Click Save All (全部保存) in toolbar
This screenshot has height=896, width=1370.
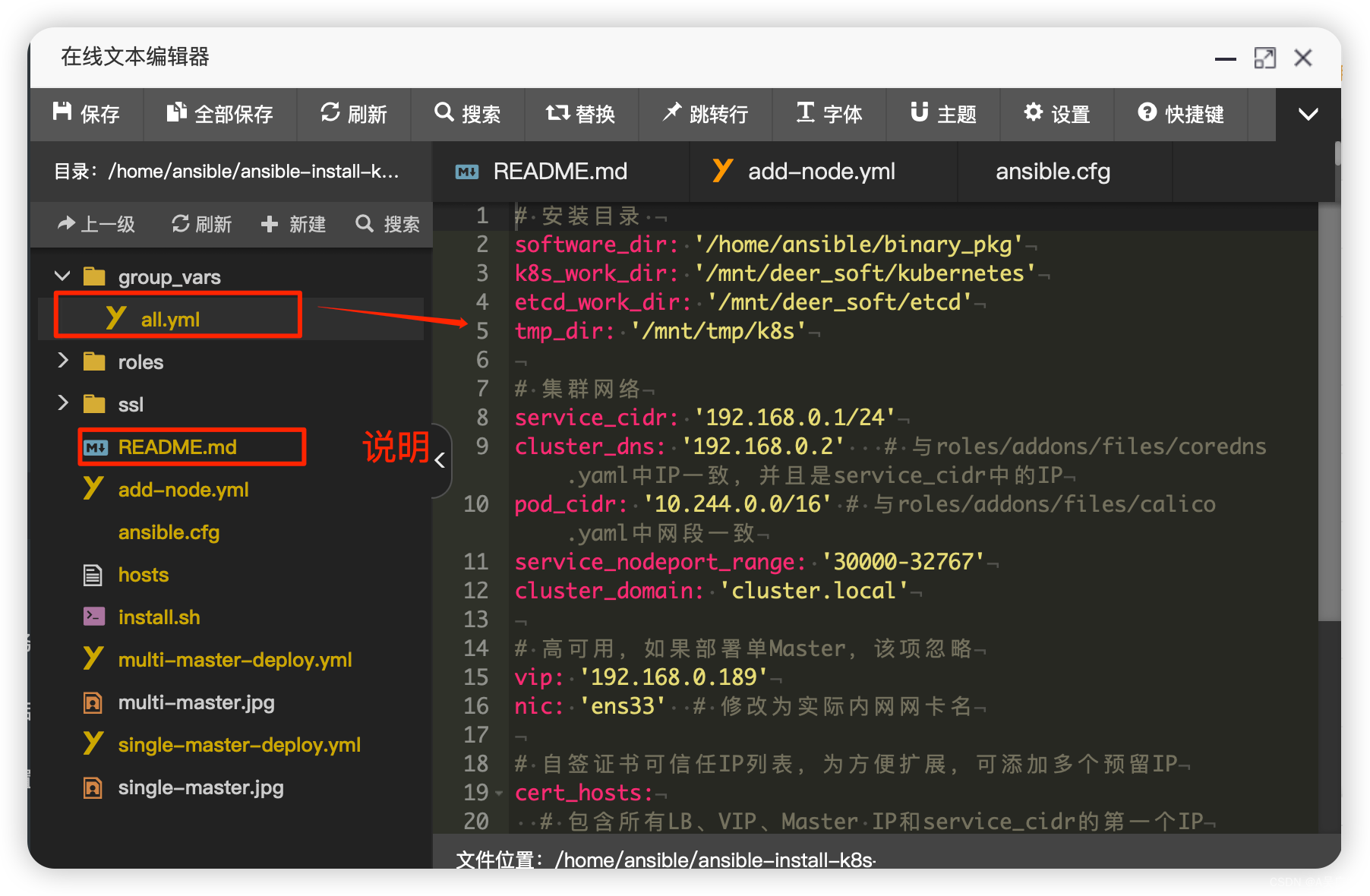point(219,114)
